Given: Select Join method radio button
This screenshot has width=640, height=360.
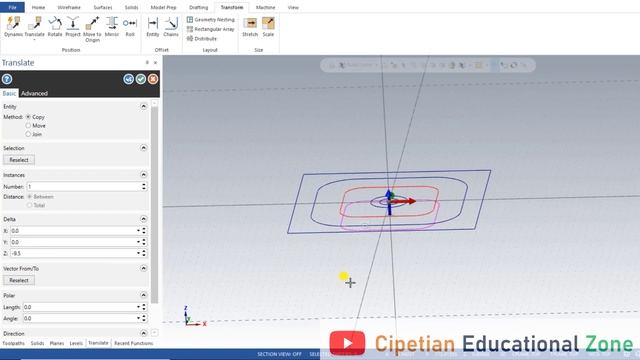Looking at the screenshot, I should click(28, 134).
